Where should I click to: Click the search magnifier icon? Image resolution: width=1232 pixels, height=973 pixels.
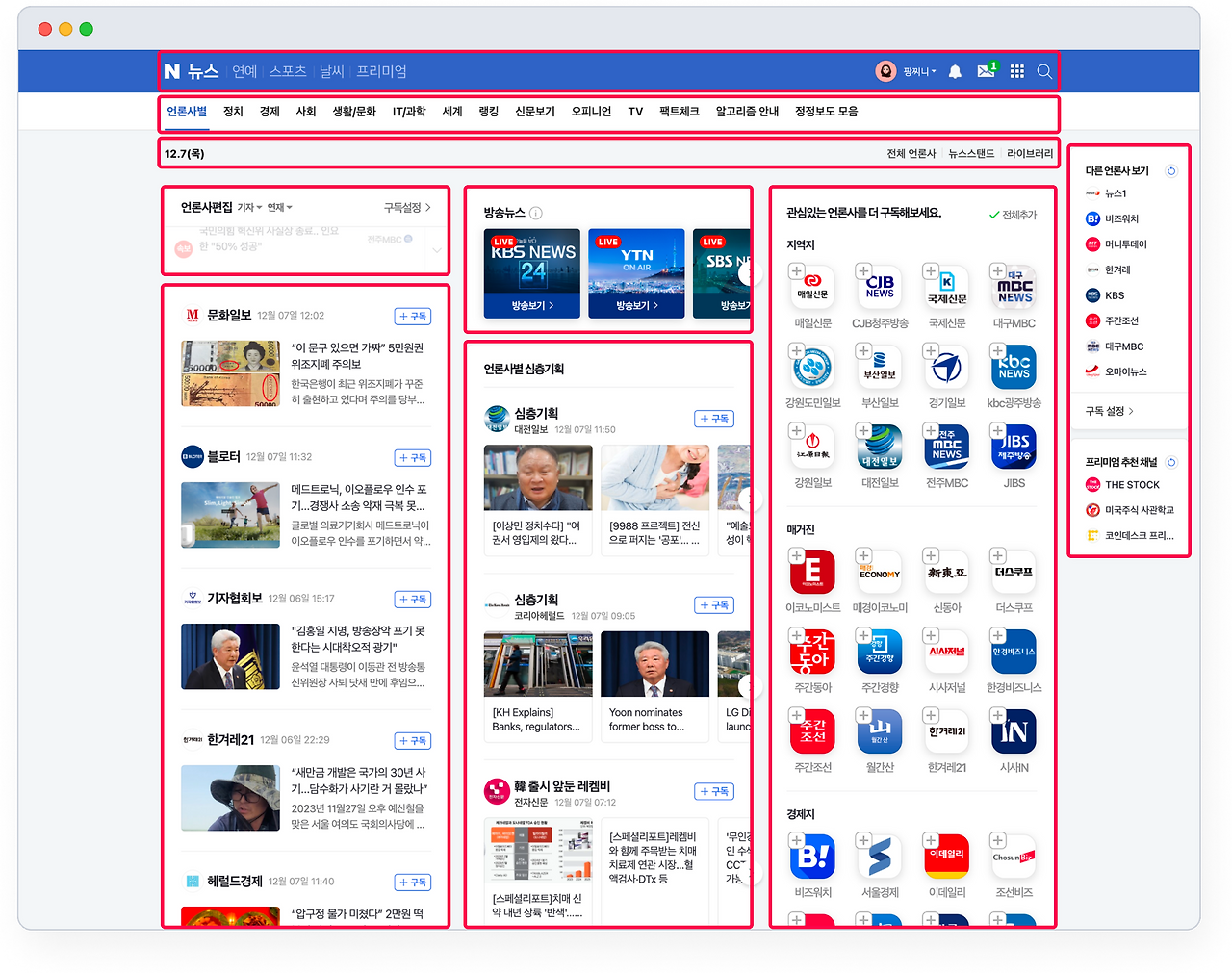[x=1044, y=71]
